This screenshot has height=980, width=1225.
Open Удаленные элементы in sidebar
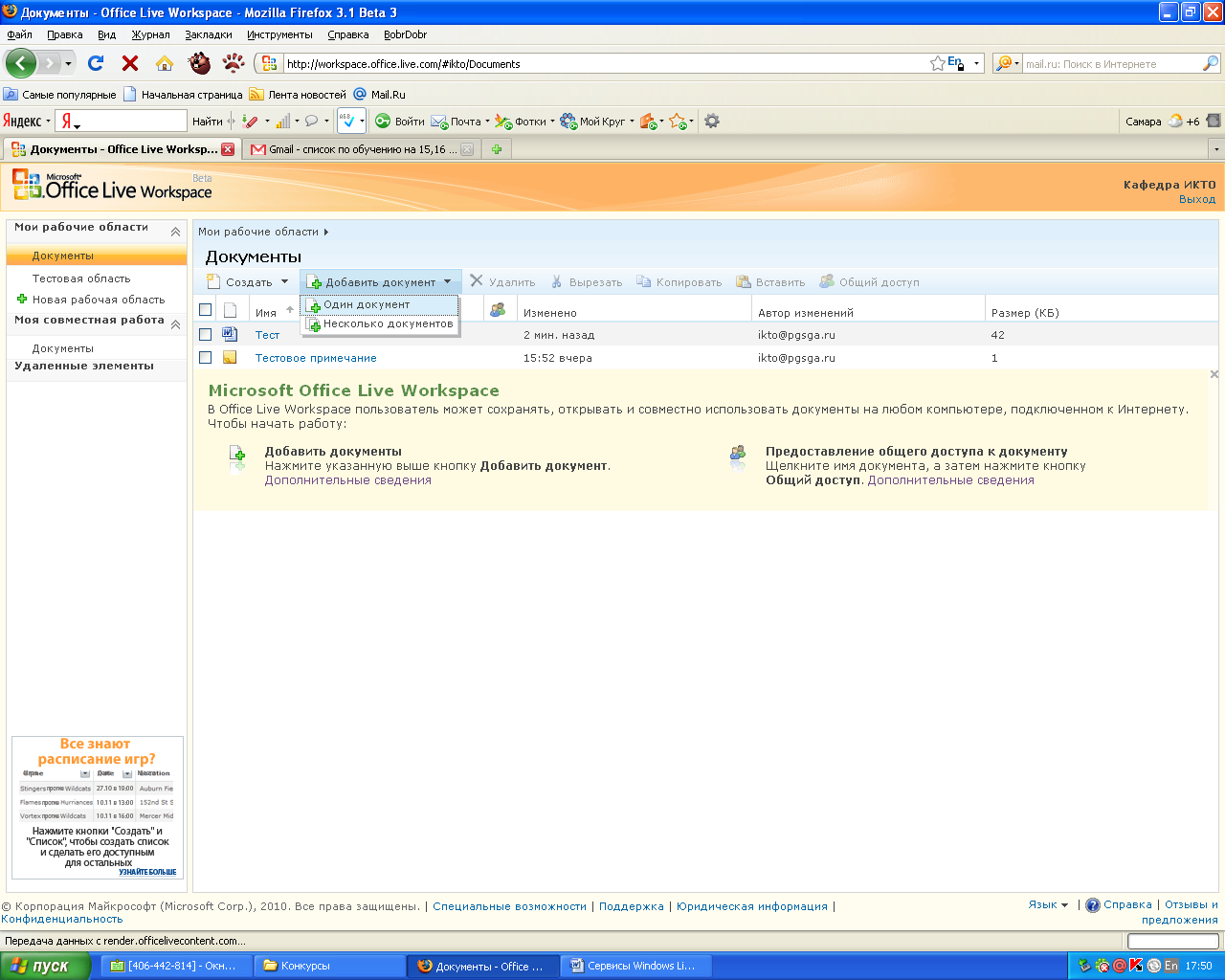point(83,366)
